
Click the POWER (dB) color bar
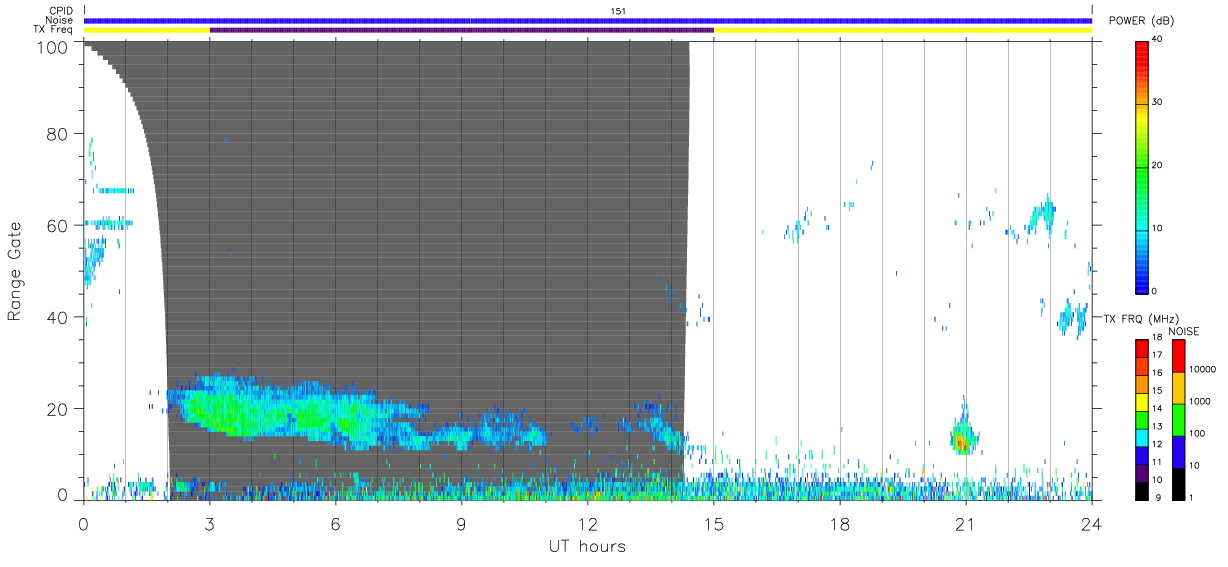point(1143,166)
